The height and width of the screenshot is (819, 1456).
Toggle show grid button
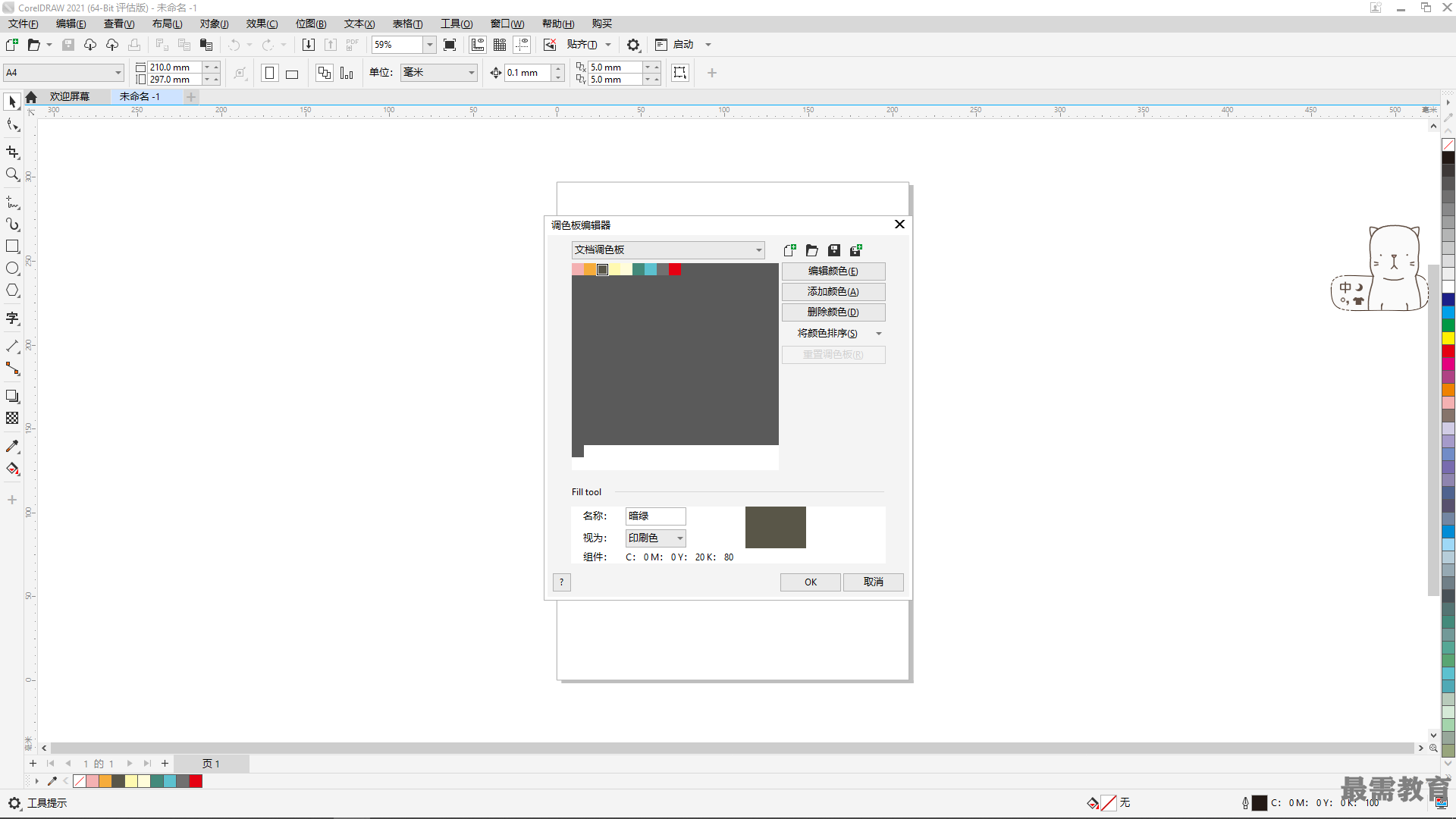[500, 45]
